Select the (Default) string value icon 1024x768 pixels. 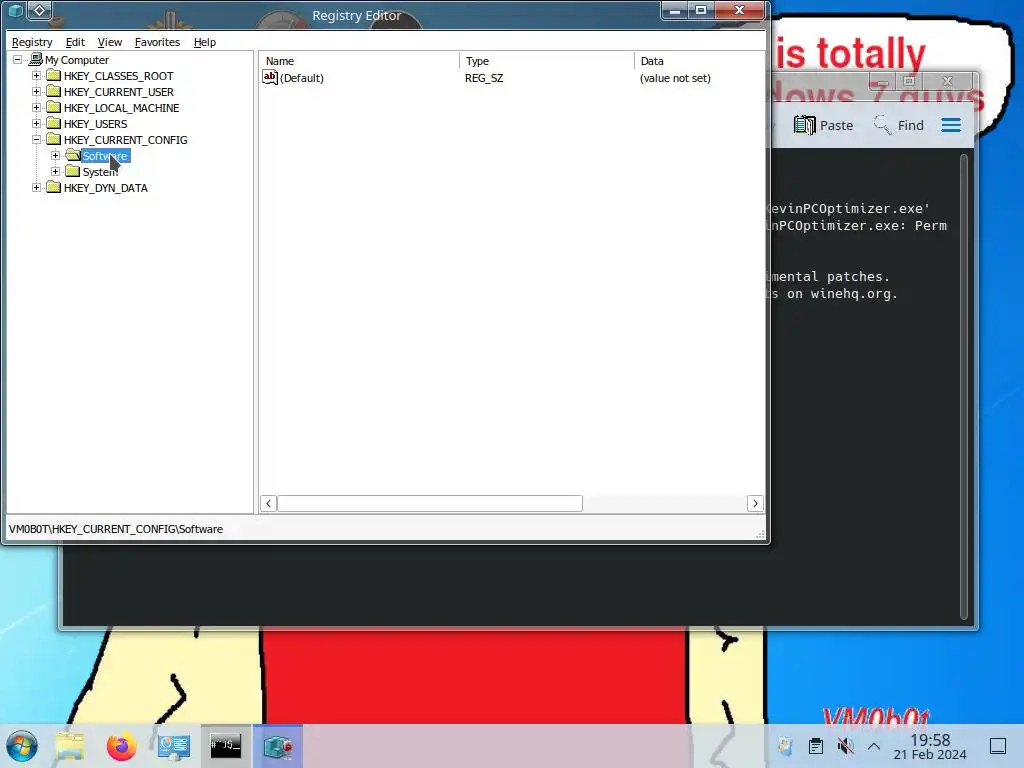[x=270, y=77]
